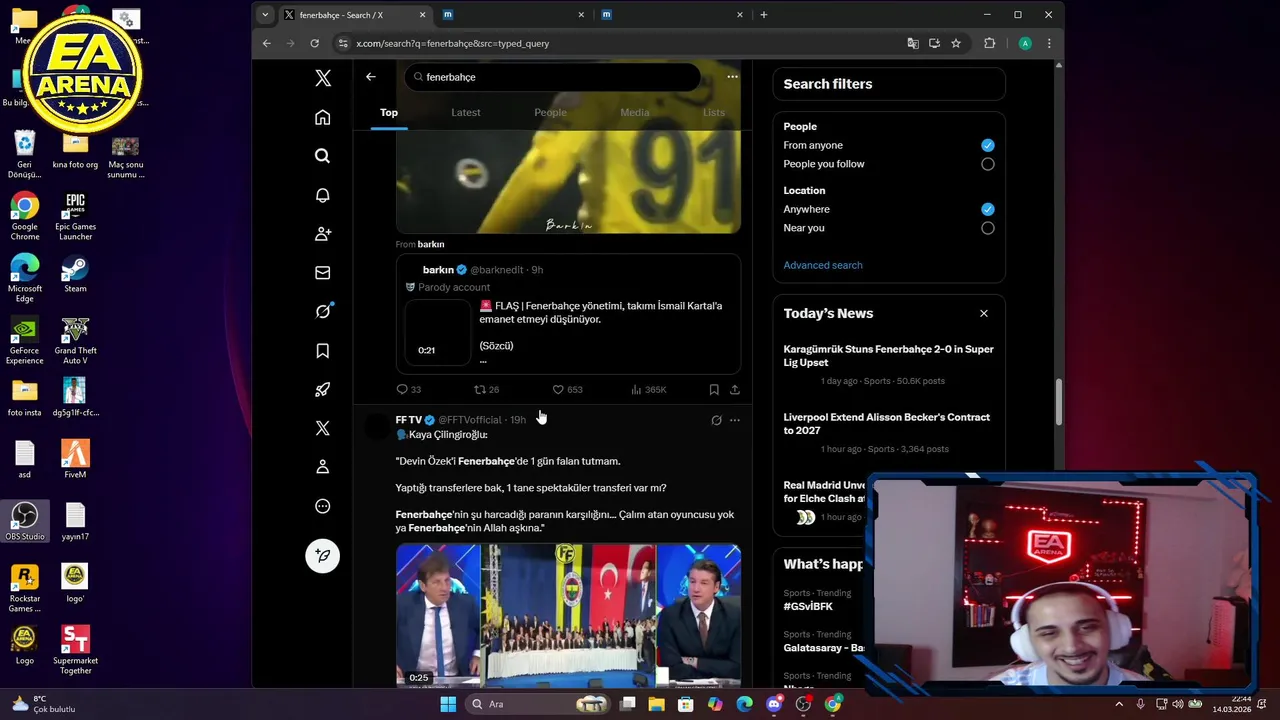
Task: Open Steam desktop shortcut
Action: pyautogui.click(x=75, y=275)
